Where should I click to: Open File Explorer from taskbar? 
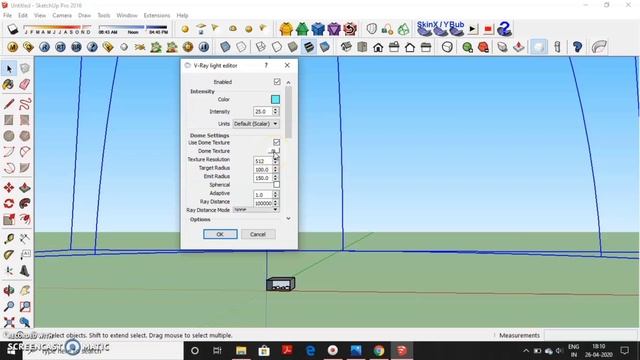(241, 351)
